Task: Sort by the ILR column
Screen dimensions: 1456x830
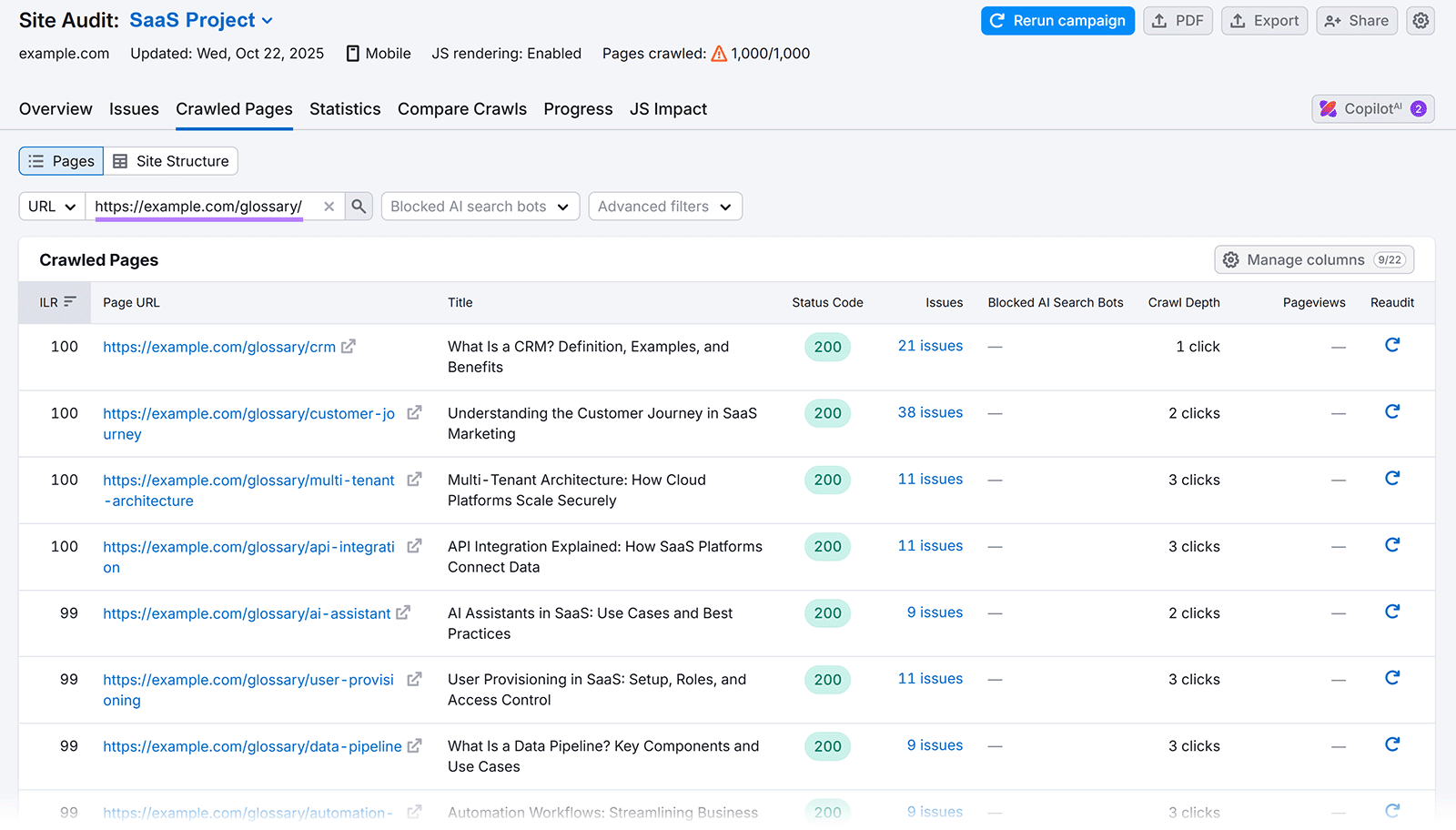Action: (x=56, y=302)
